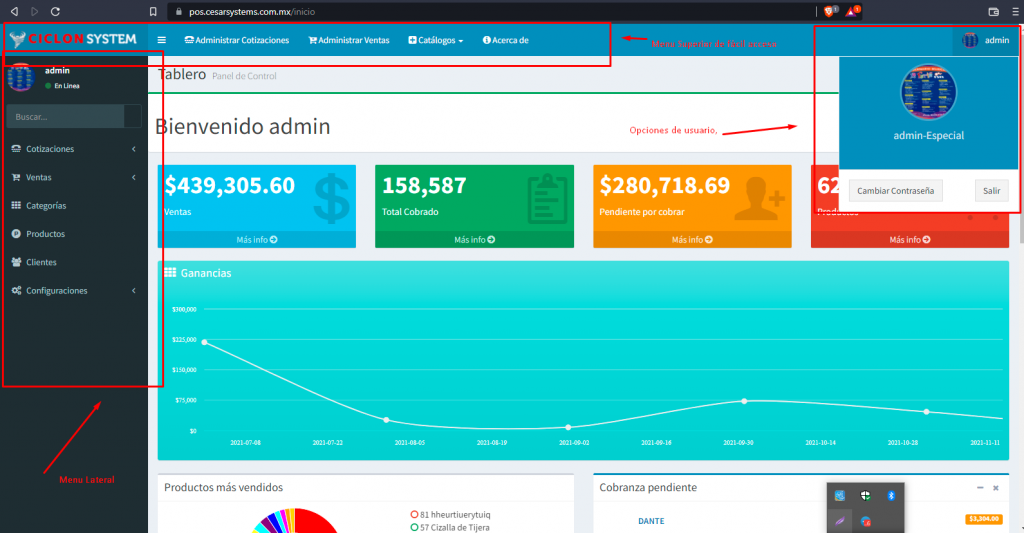Open the Categorías section in the sidebar
Viewport: 1024px width, 533px height.
tap(46, 206)
